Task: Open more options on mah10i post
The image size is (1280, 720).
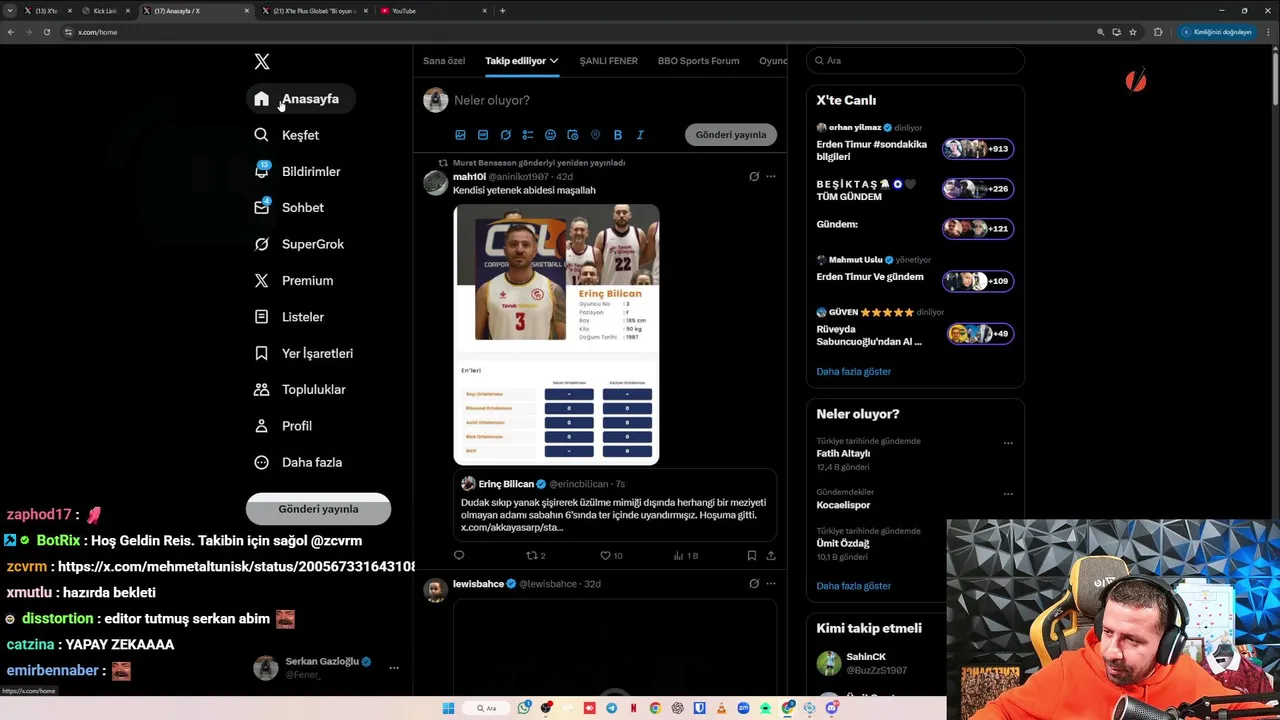Action: tap(771, 177)
